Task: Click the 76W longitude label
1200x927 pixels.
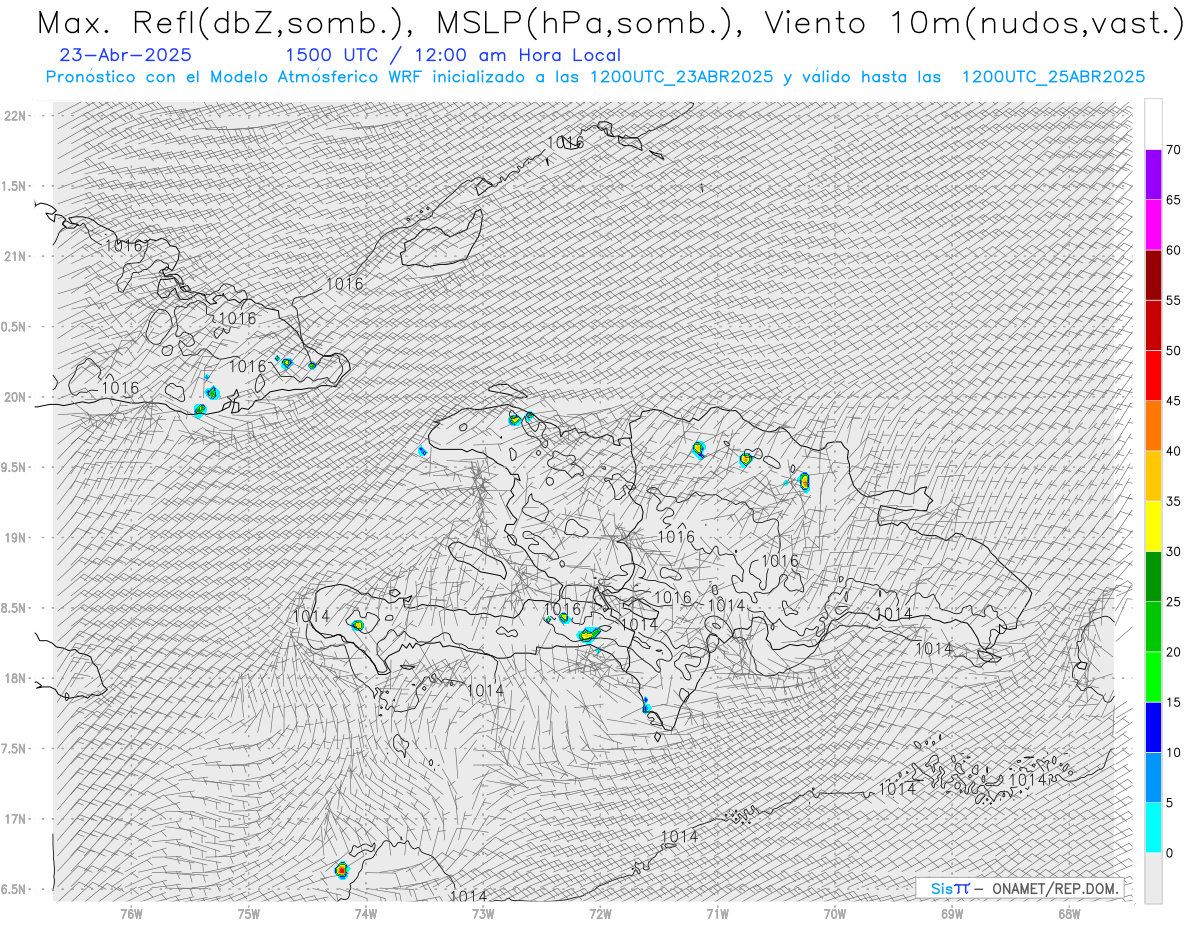Action: click(131, 913)
